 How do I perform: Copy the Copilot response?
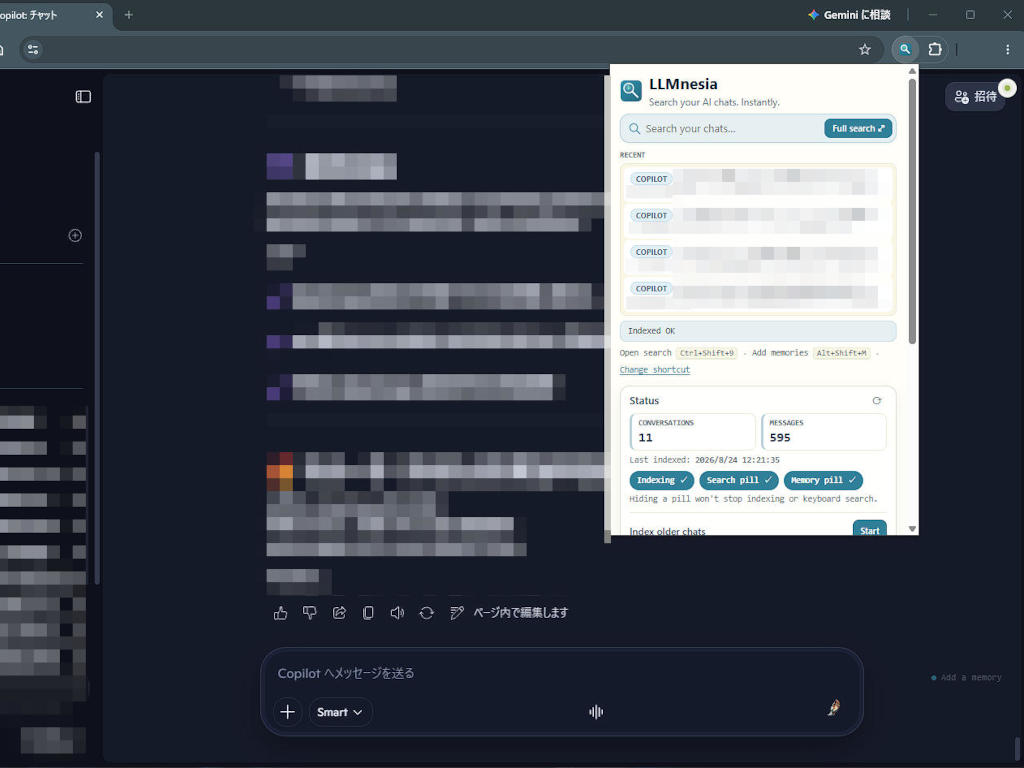tap(368, 613)
